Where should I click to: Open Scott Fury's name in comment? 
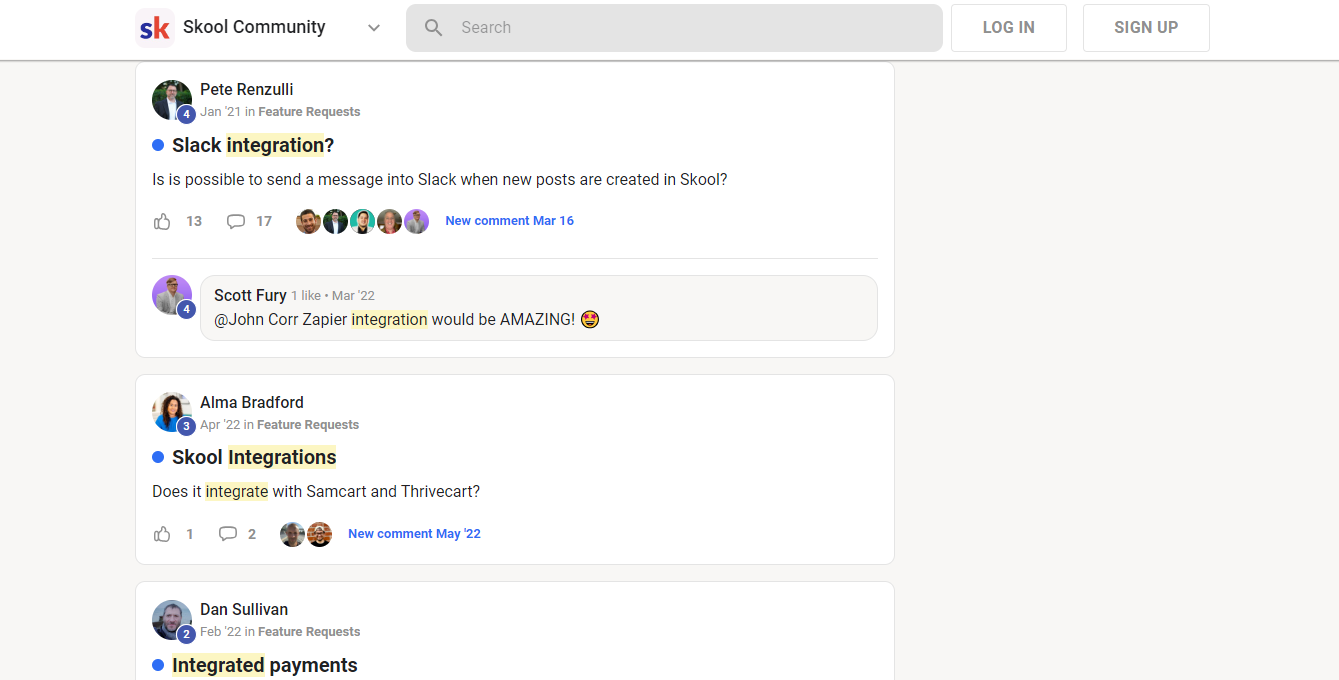pos(250,295)
